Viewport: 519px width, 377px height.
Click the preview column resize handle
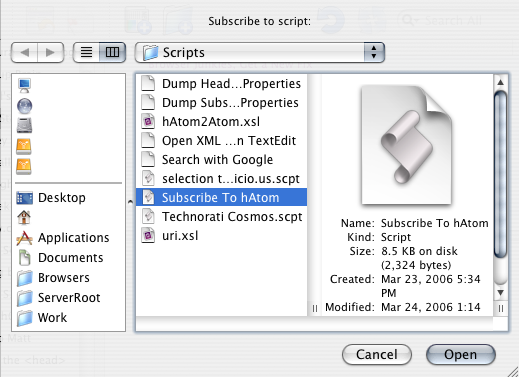click(500, 308)
